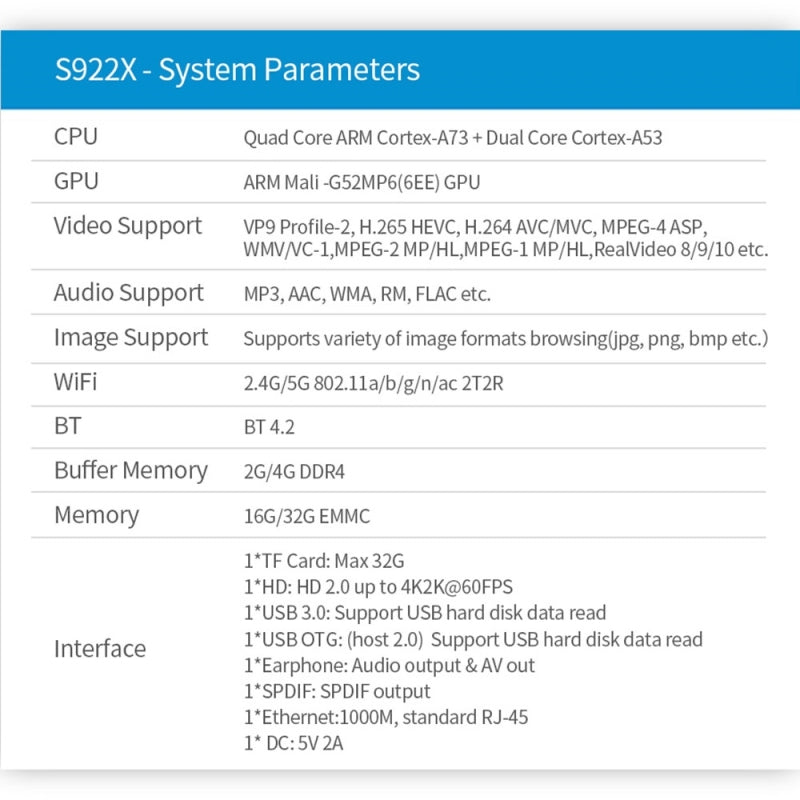Select the 1* DC: 5V 2A line
This screenshot has height=800, width=800.
click(295, 743)
